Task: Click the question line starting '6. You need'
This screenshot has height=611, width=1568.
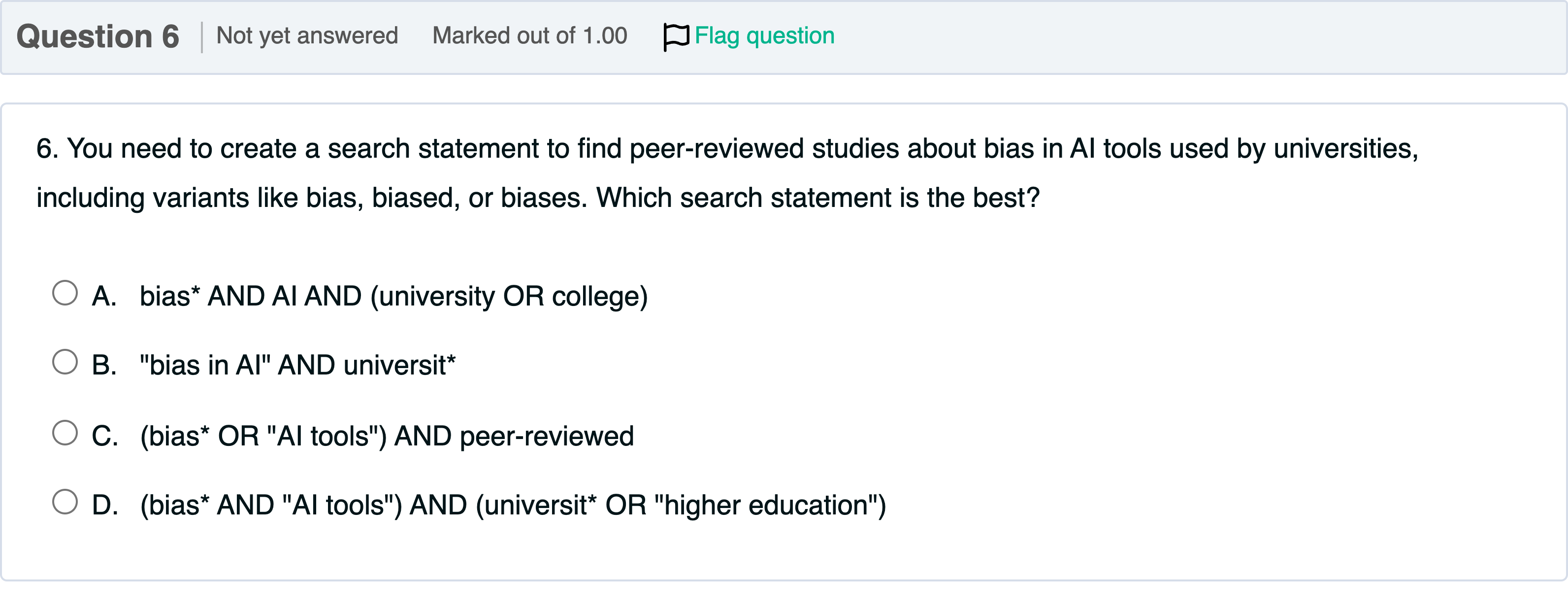Action: (x=726, y=149)
